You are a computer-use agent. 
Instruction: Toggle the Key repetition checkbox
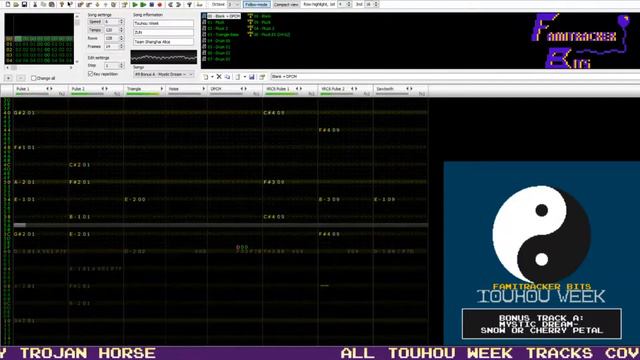coord(91,74)
